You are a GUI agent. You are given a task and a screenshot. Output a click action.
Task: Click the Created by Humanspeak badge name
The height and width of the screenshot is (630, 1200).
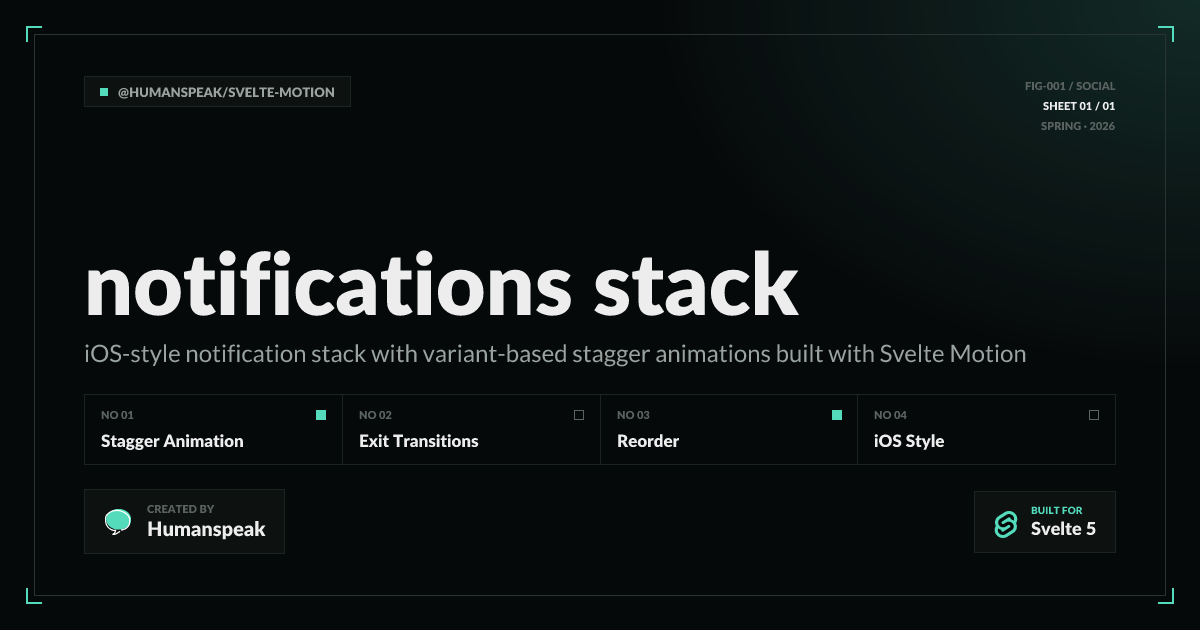[x=206, y=530]
